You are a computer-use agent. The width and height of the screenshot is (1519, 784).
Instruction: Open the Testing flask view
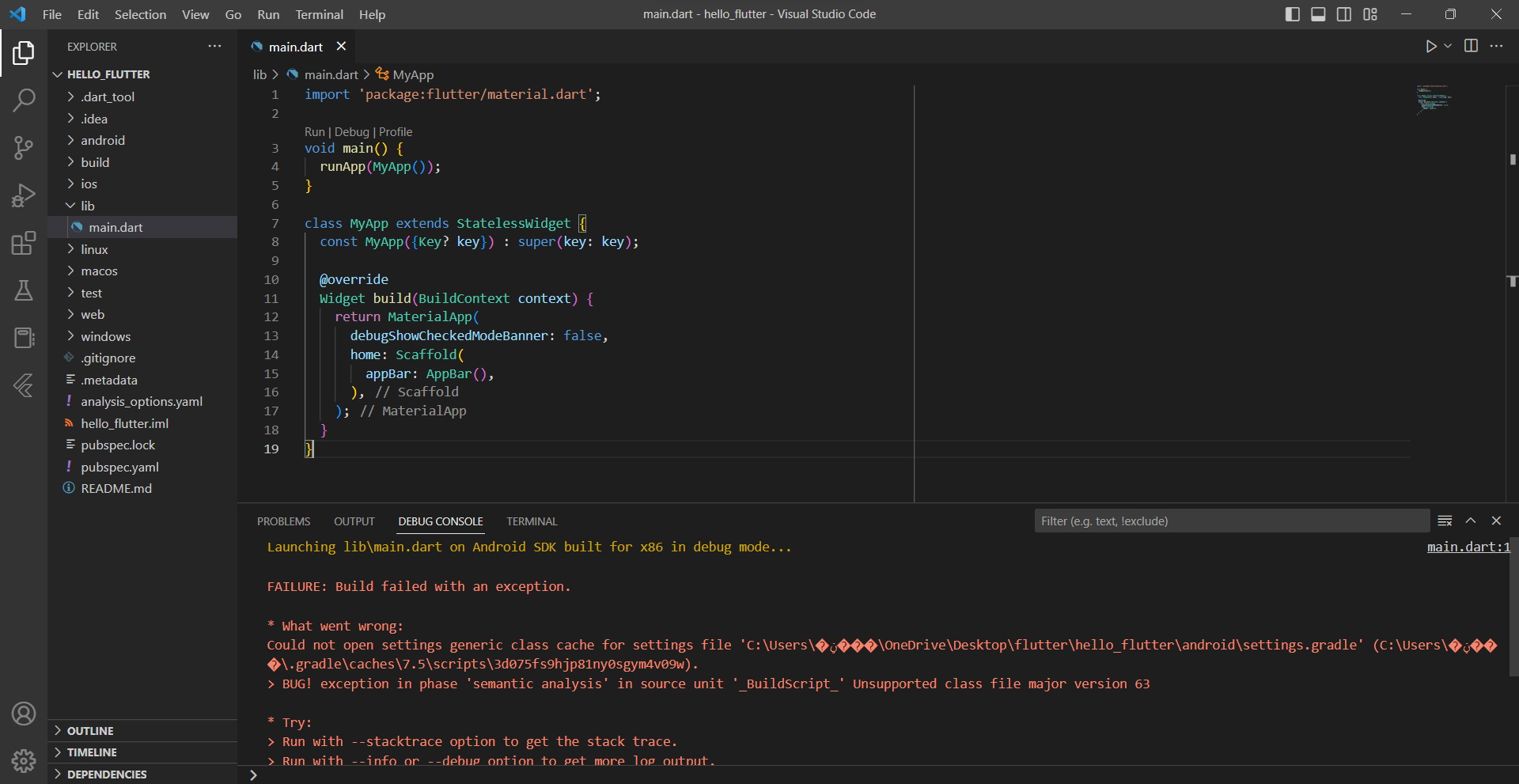click(x=24, y=290)
